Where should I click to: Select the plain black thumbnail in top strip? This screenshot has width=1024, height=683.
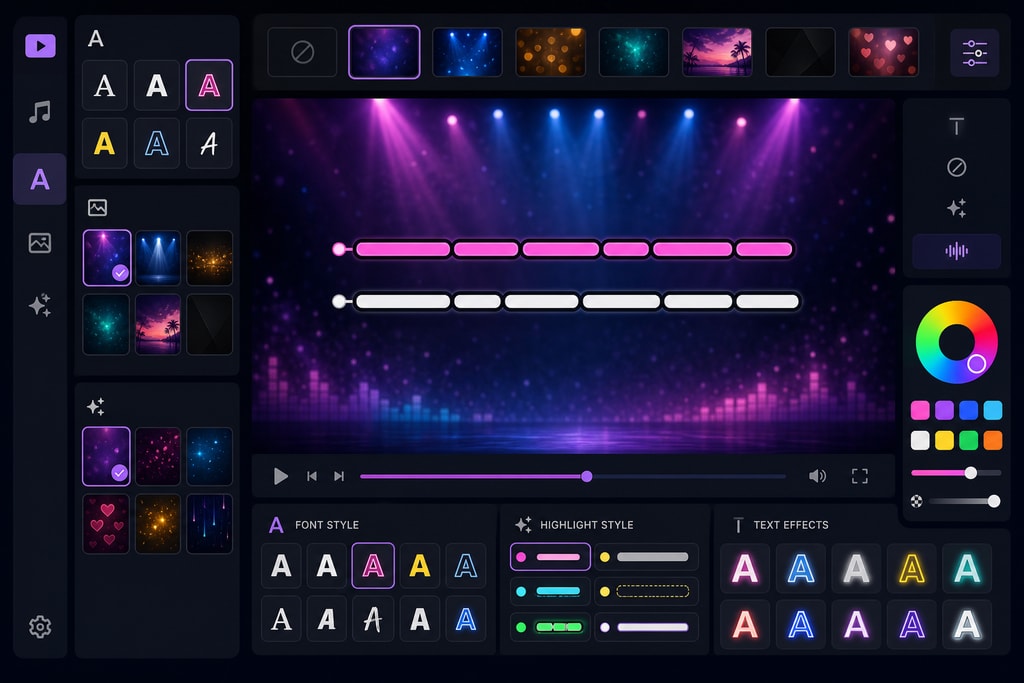(800, 52)
